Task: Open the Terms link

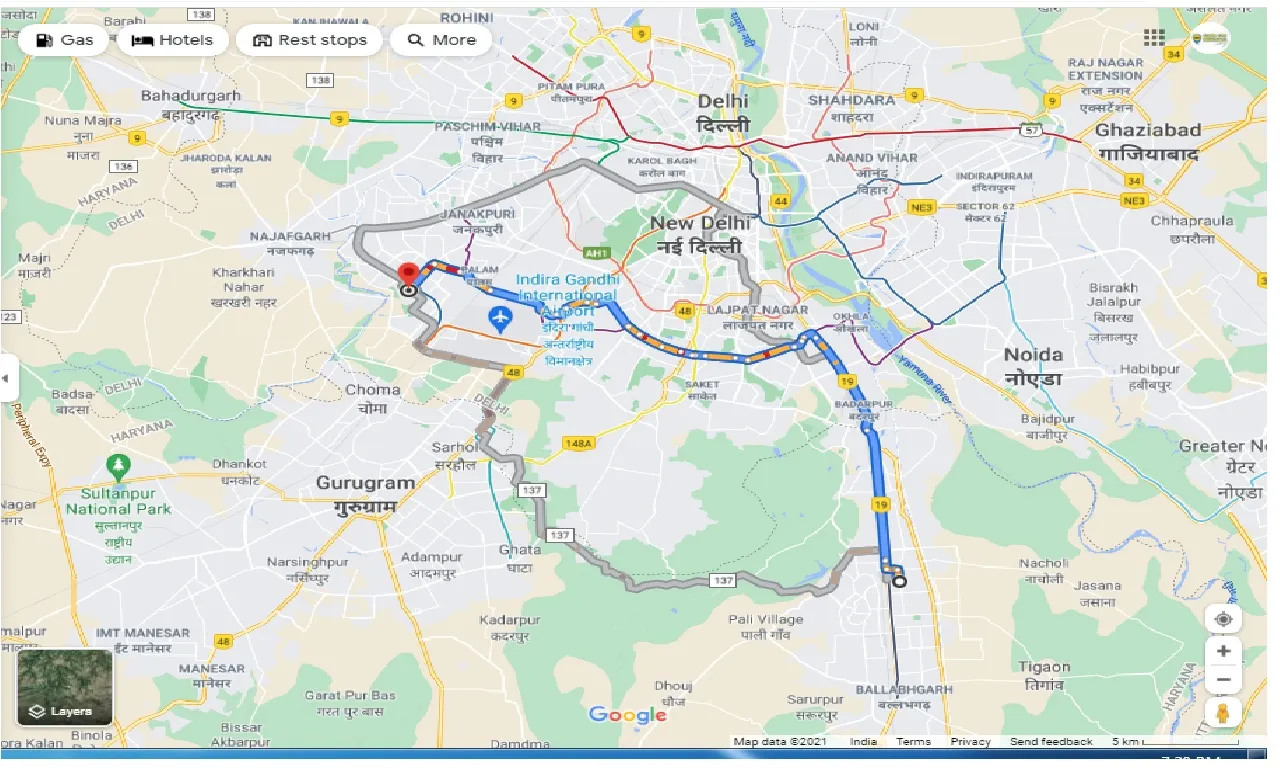Action: tap(913, 741)
